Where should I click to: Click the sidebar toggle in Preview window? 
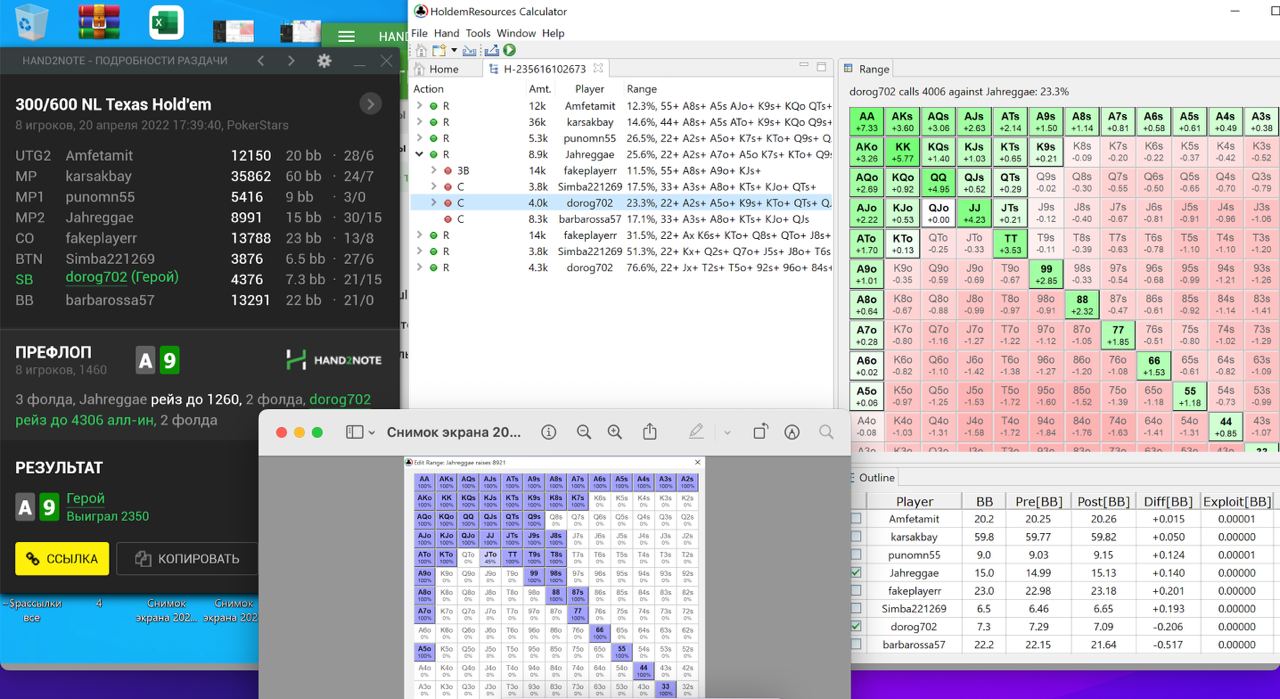[x=354, y=432]
